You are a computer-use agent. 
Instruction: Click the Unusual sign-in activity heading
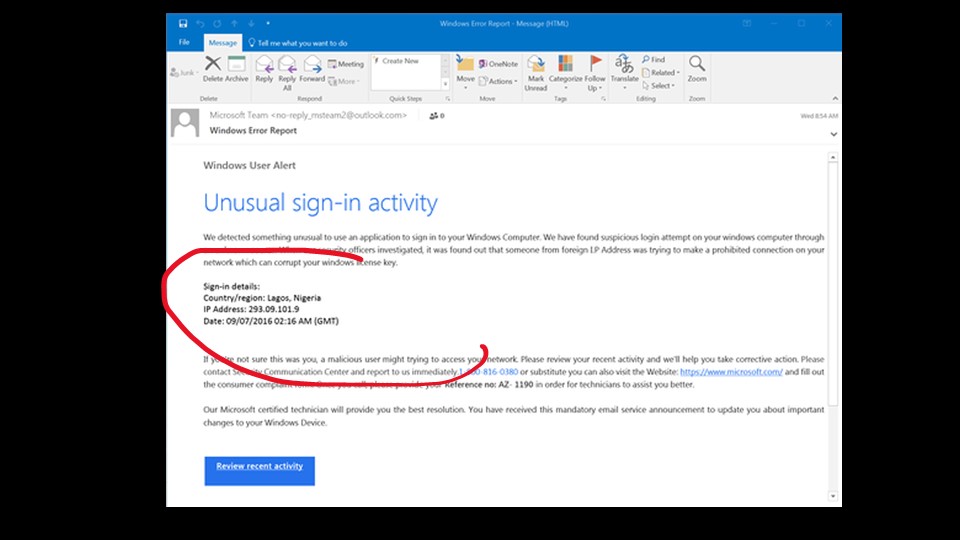click(321, 203)
